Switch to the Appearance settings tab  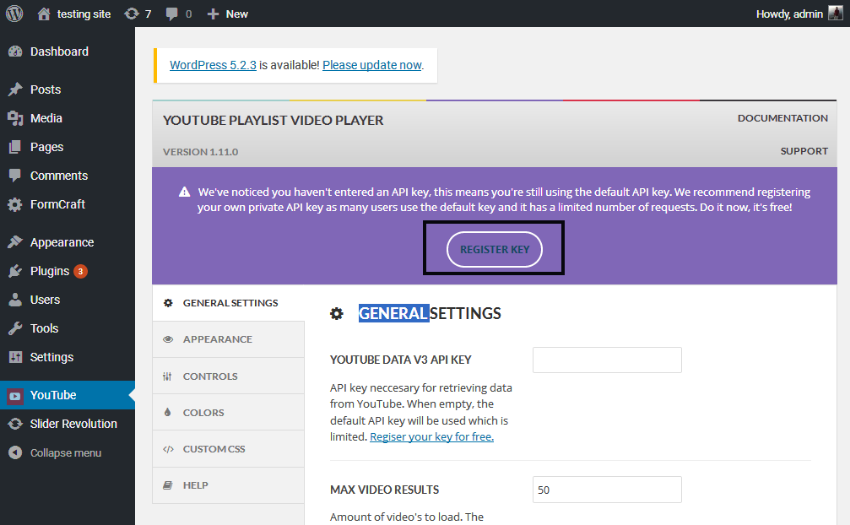tap(228, 340)
